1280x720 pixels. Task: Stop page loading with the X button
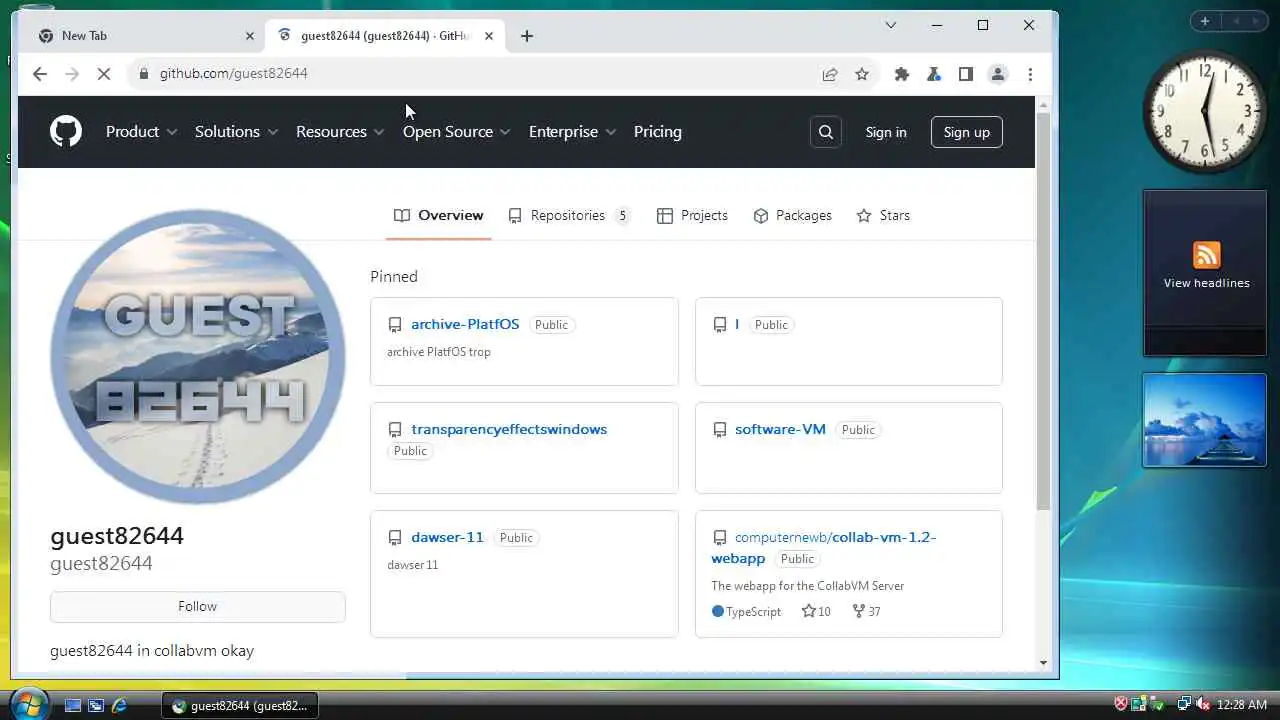click(105, 74)
